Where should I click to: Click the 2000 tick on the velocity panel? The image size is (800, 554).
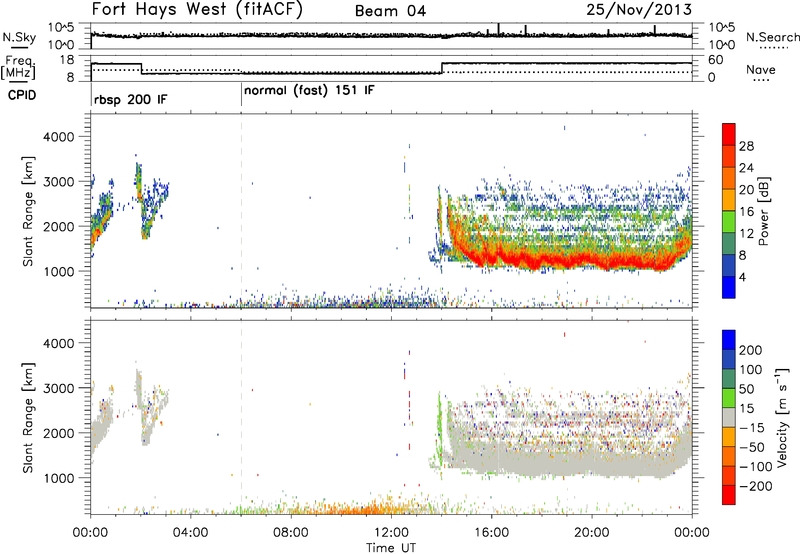pos(58,433)
